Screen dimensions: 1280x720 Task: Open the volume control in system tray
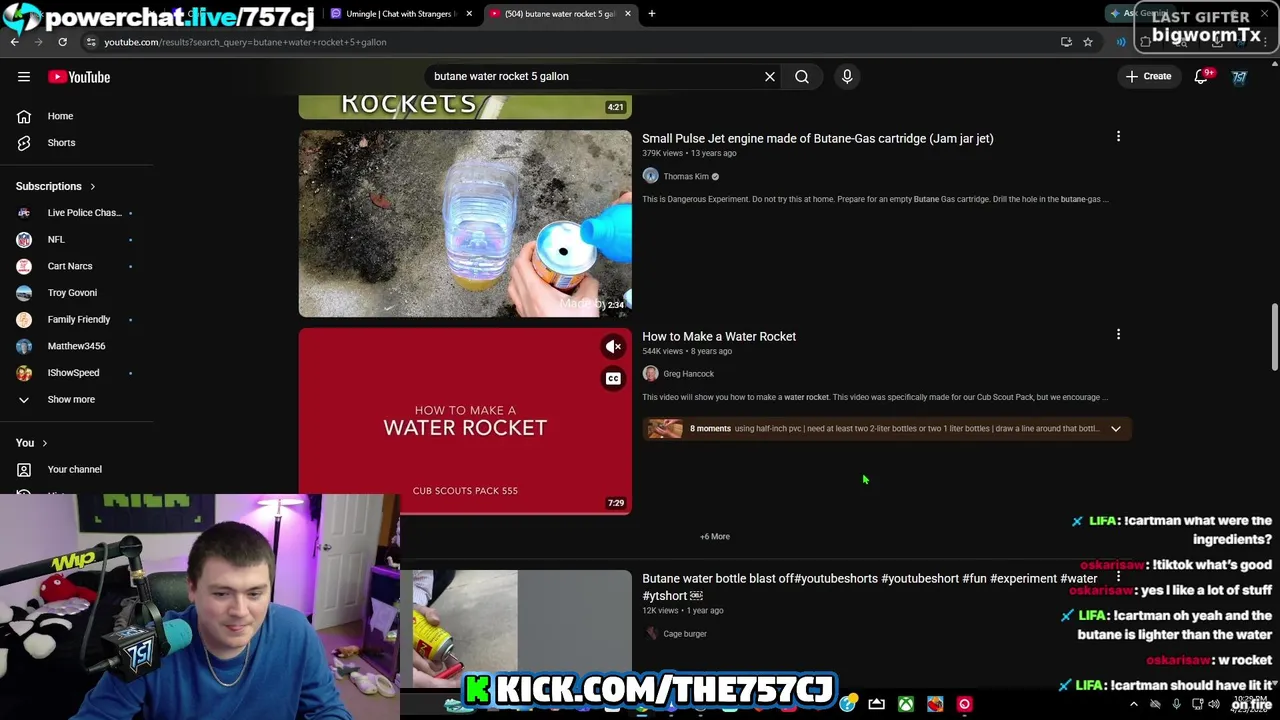point(1214,705)
